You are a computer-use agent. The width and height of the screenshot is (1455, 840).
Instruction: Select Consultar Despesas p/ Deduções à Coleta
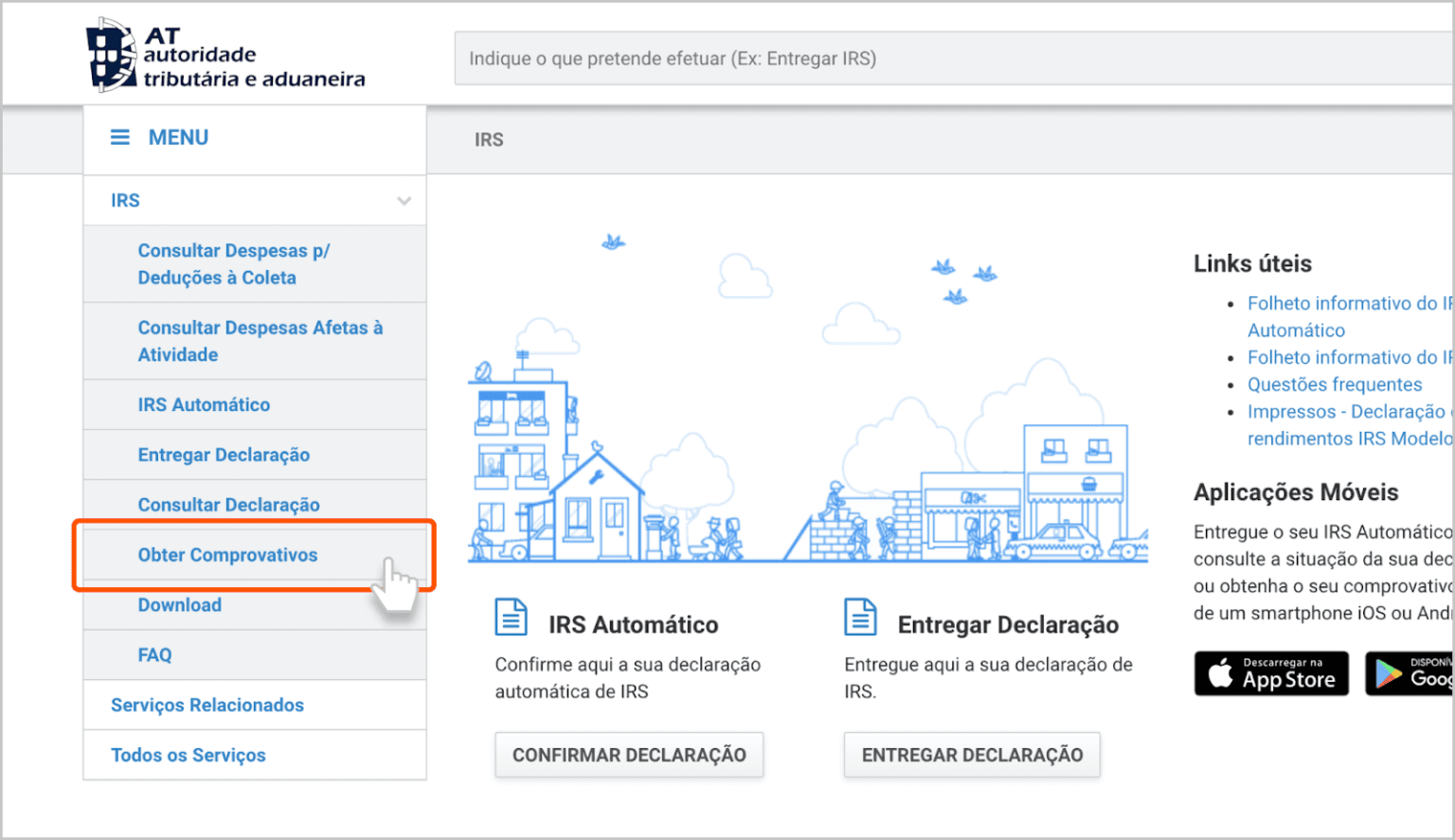pos(234,263)
